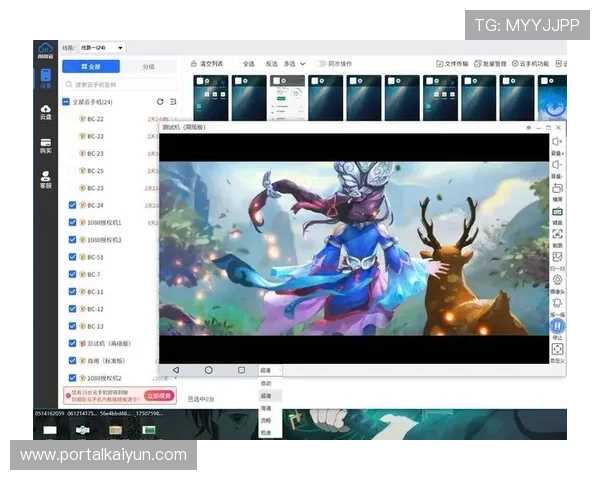Uncheck the BC-13 device checkbox
600x480 pixels.
click(x=72, y=326)
